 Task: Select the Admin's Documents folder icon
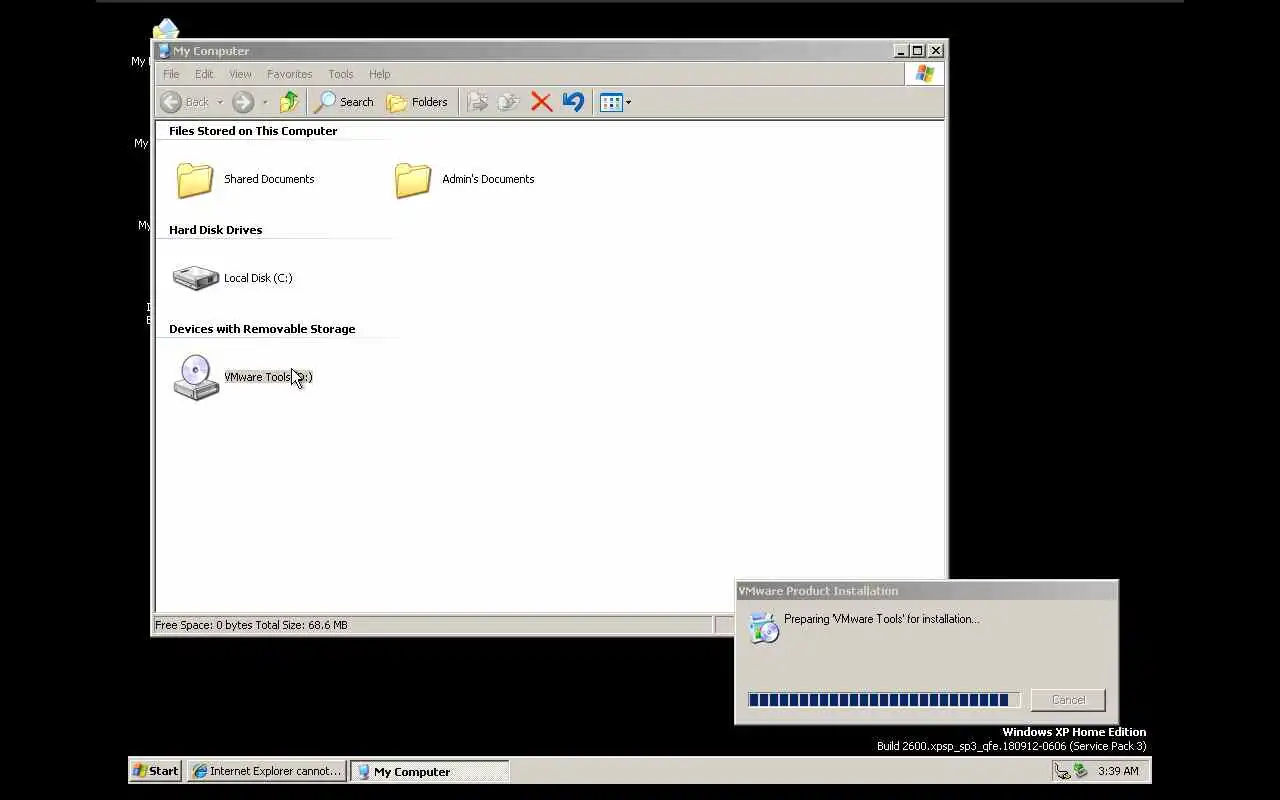point(413,180)
